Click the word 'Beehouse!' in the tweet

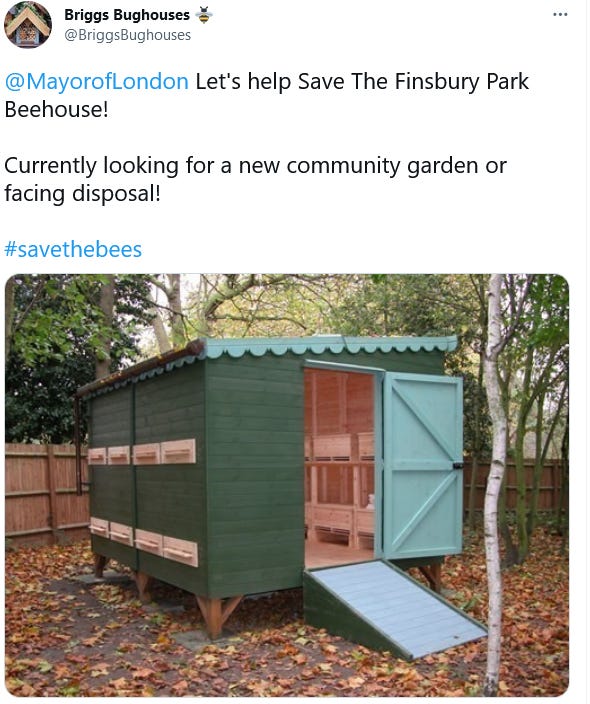(57, 110)
